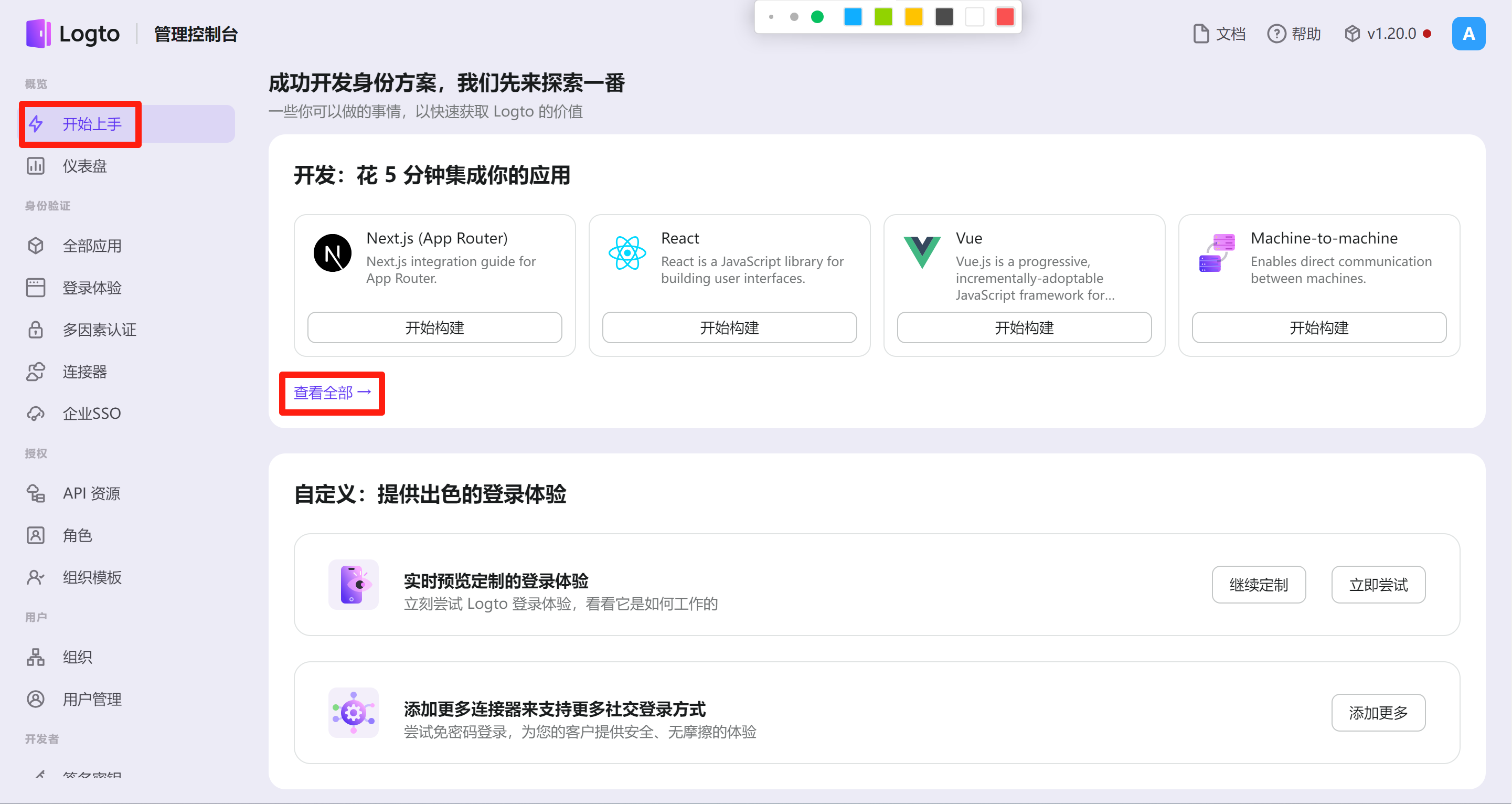Click the API 资源 sidebar icon
This screenshot has width=1512, height=804.
(x=35, y=493)
